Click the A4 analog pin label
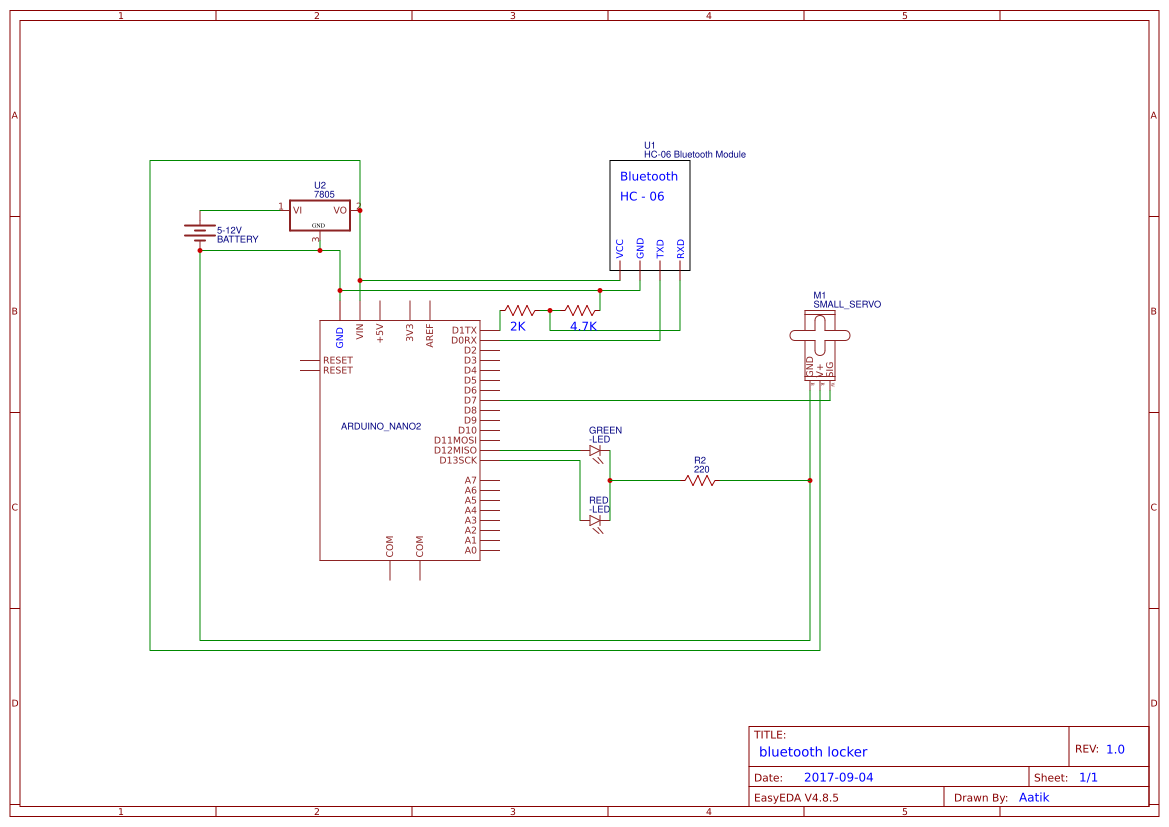The width and height of the screenshot is (1169, 827). (x=470, y=511)
